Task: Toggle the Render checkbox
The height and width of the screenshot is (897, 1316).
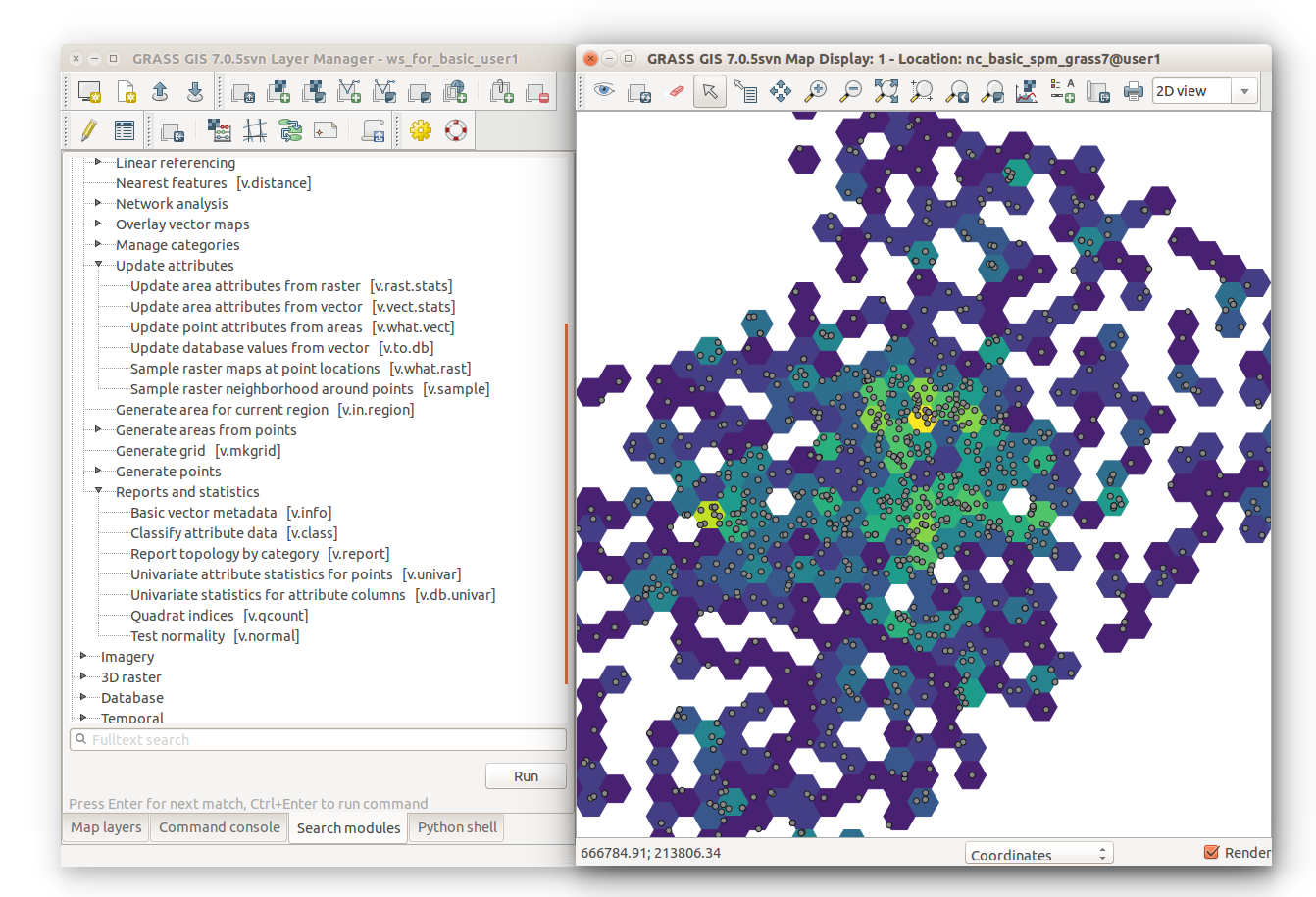Action: [x=1212, y=852]
